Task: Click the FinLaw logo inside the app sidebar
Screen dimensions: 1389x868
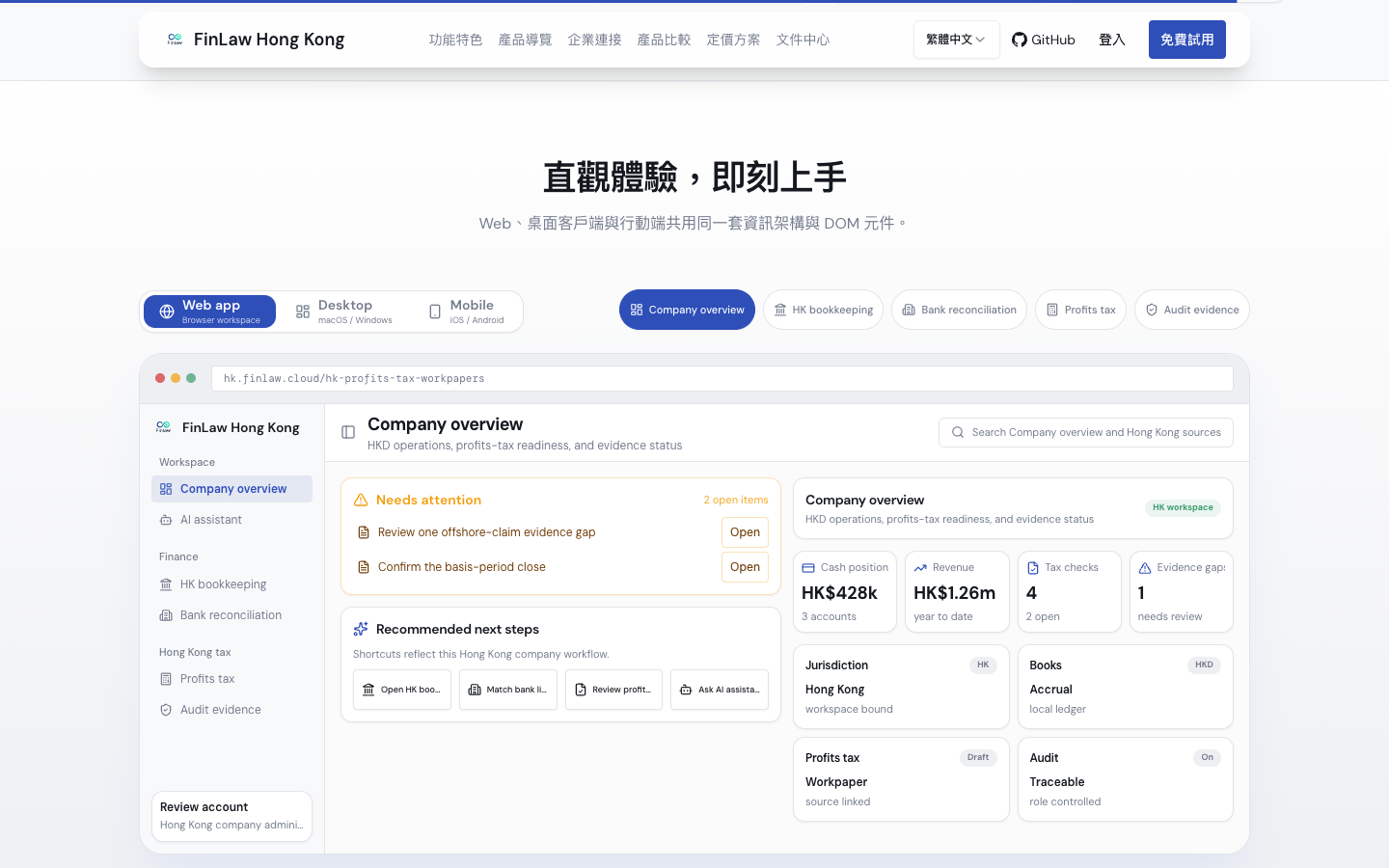Action: [x=163, y=427]
